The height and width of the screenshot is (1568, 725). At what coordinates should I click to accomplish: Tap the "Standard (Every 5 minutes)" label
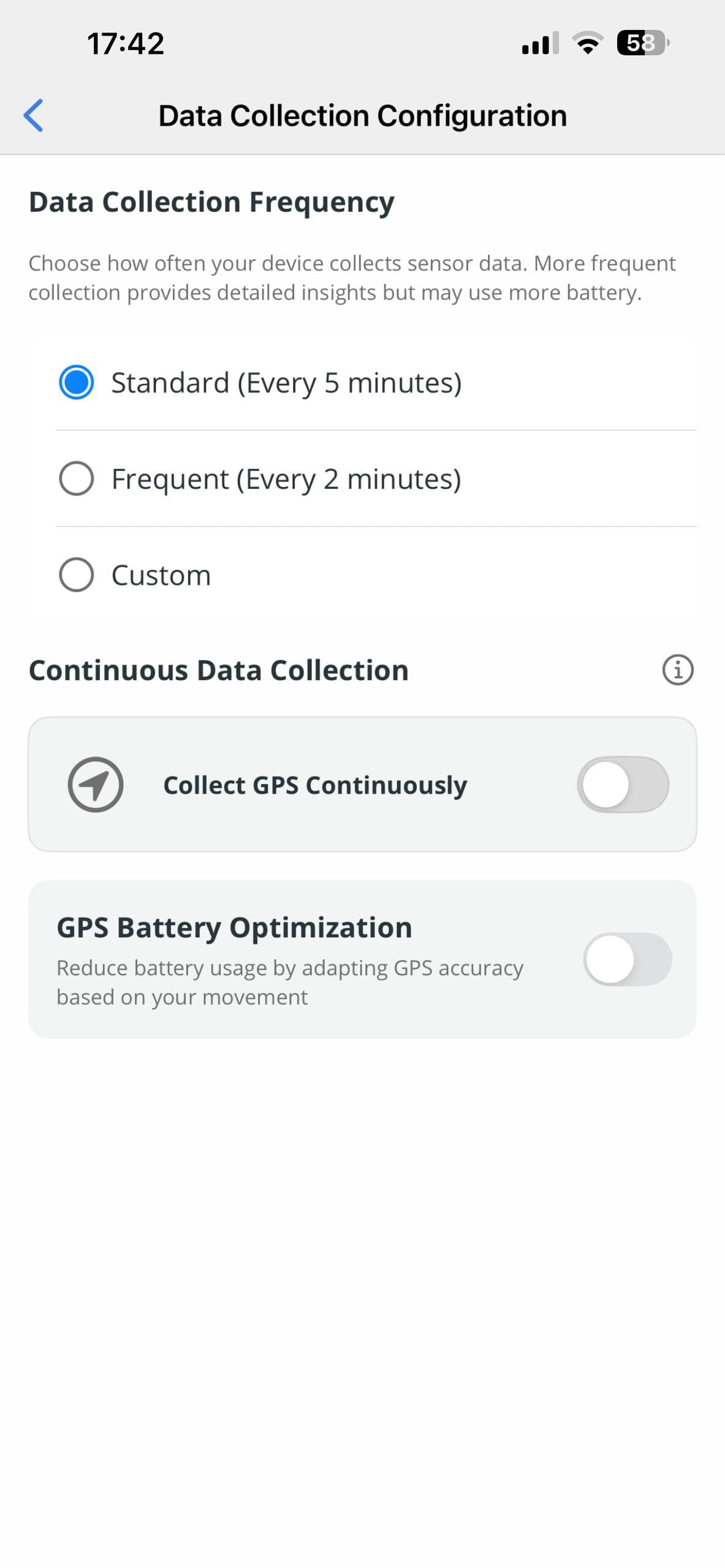286,383
